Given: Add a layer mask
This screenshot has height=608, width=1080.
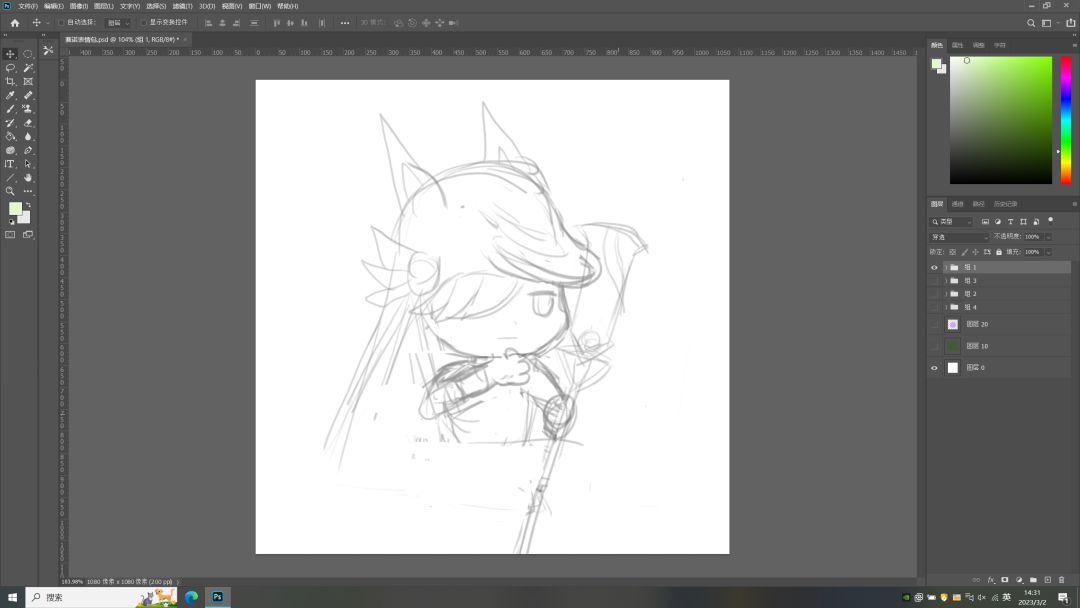Looking at the screenshot, I should coord(1005,580).
